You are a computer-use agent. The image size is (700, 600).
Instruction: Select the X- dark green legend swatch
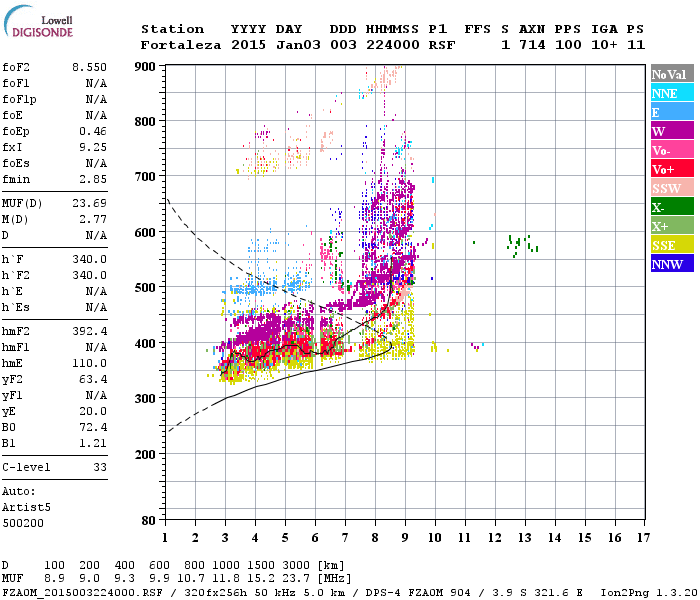[x=672, y=207]
